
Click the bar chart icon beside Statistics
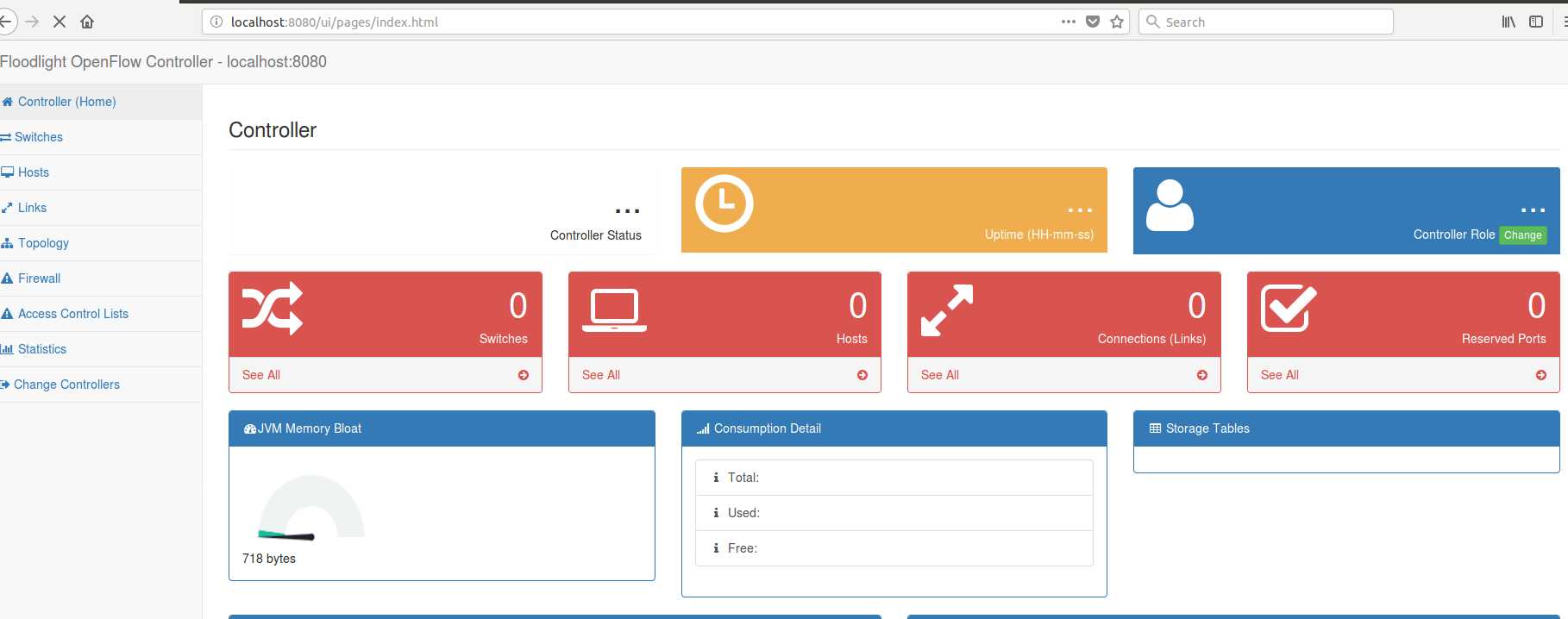coord(7,349)
